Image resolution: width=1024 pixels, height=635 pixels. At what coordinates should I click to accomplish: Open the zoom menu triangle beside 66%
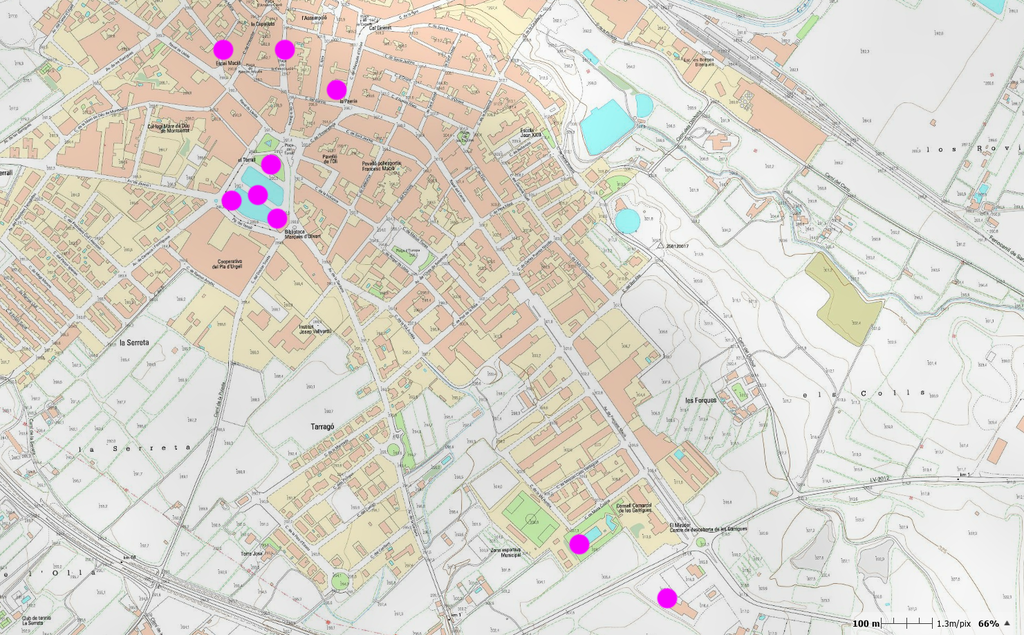(x=1009, y=623)
